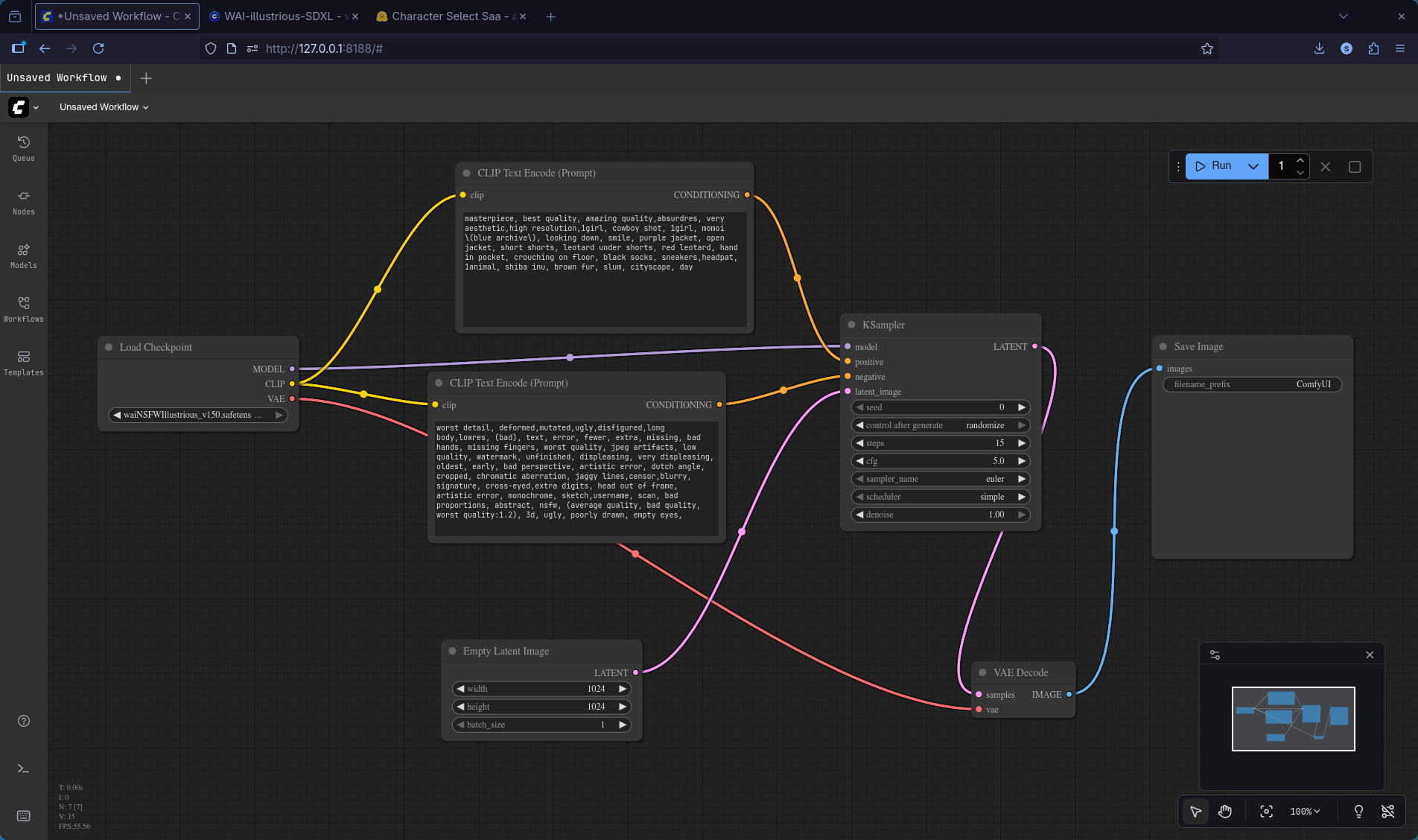Image resolution: width=1418 pixels, height=840 pixels.
Task: Open the Templates sidebar panel
Action: point(24,362)
